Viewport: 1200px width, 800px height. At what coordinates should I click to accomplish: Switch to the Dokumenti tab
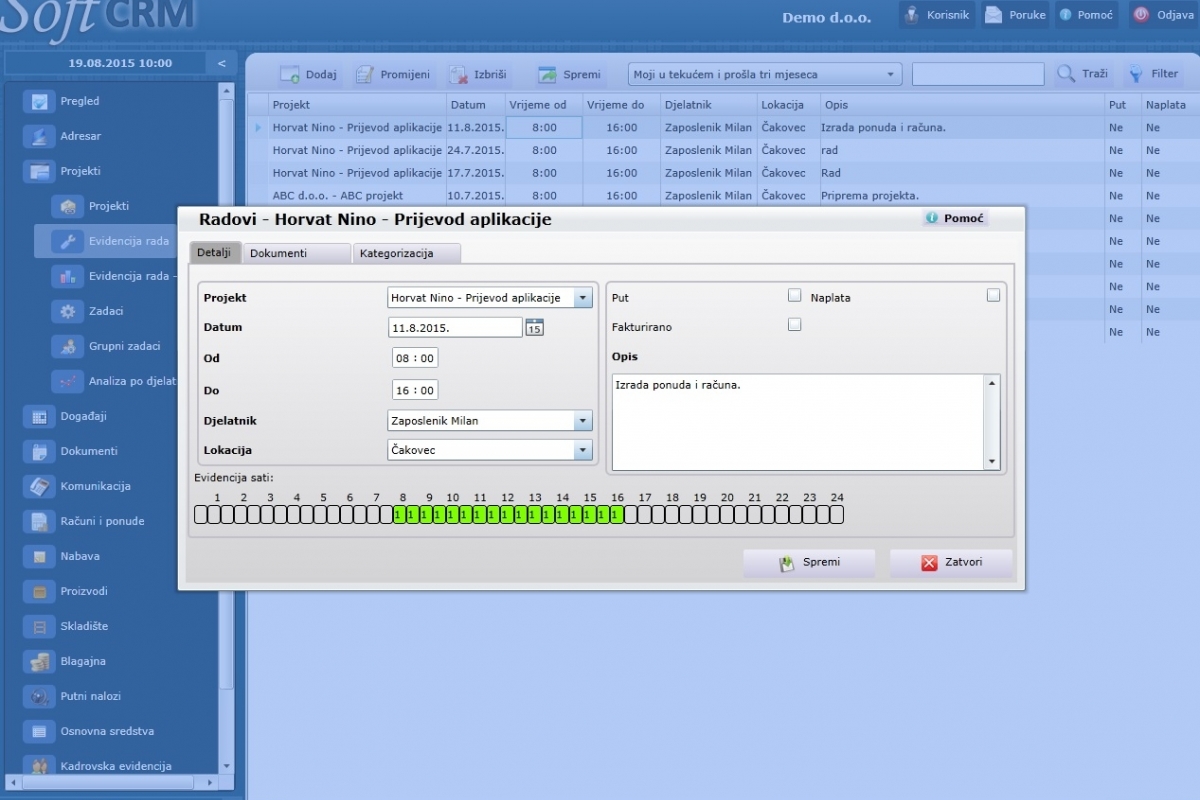tap(297, 253)
